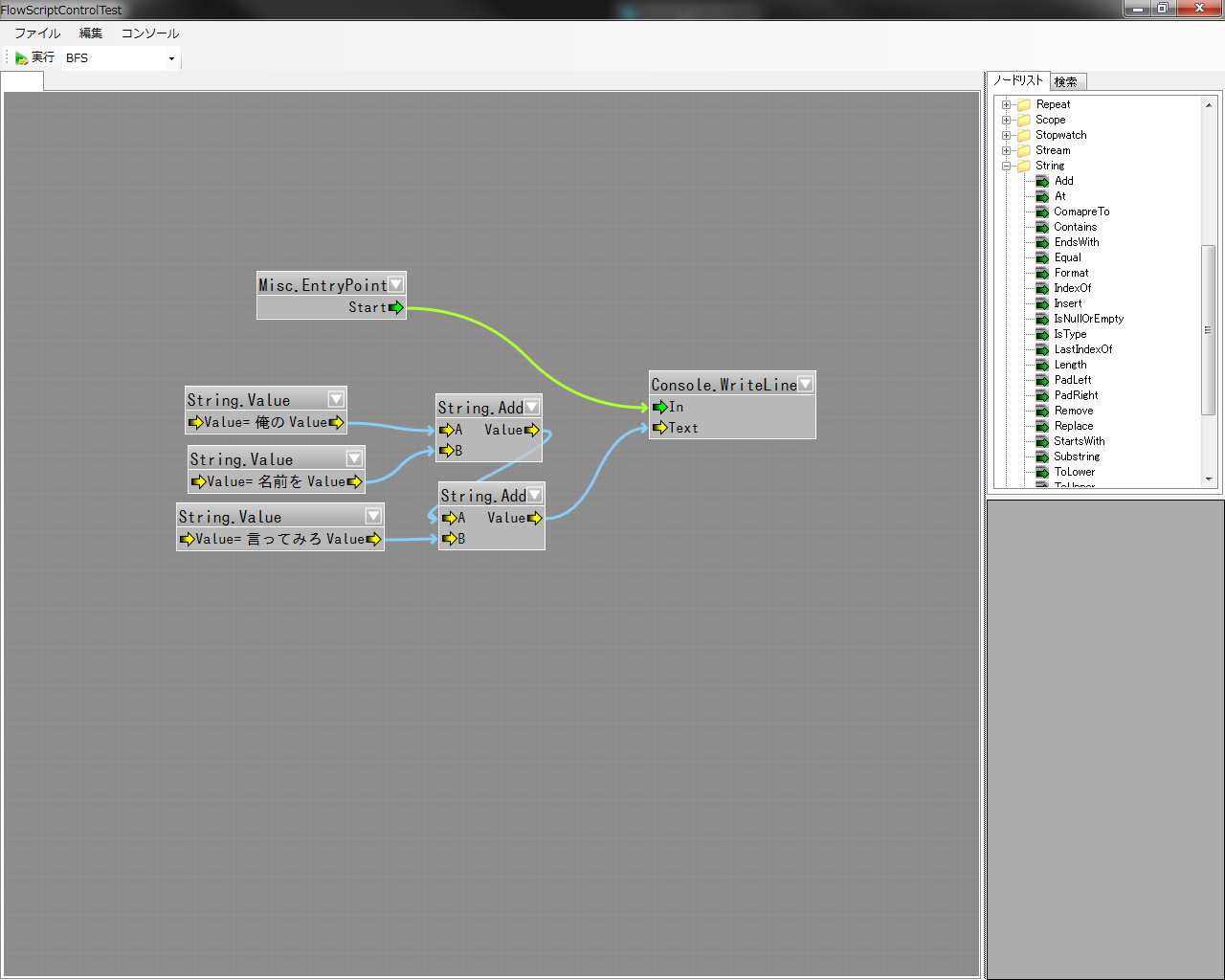Image resolution: width=1225 pixels, height=980 pixels.
Task: Select the Format node in String folder
Action: coord(1071,273)
